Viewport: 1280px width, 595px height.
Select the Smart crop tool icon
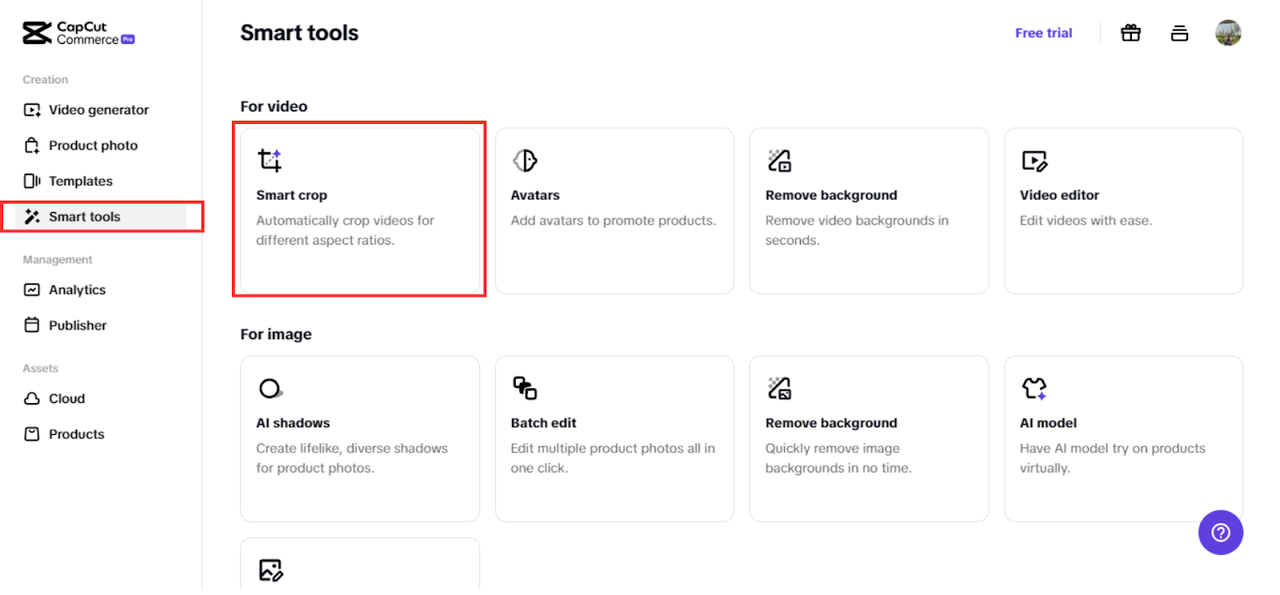(x=270, y=160)
